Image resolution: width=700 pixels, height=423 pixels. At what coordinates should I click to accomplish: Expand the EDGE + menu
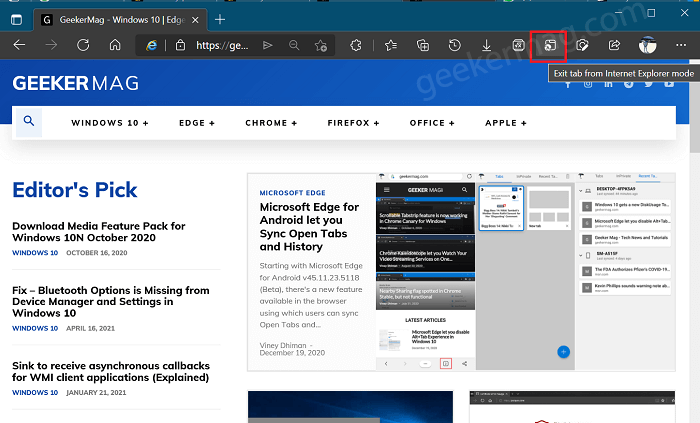tap(197, 123)
